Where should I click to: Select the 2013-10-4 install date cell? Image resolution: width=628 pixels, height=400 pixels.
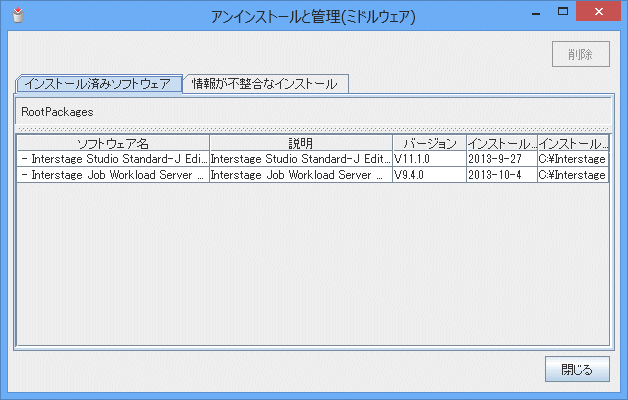501,175
